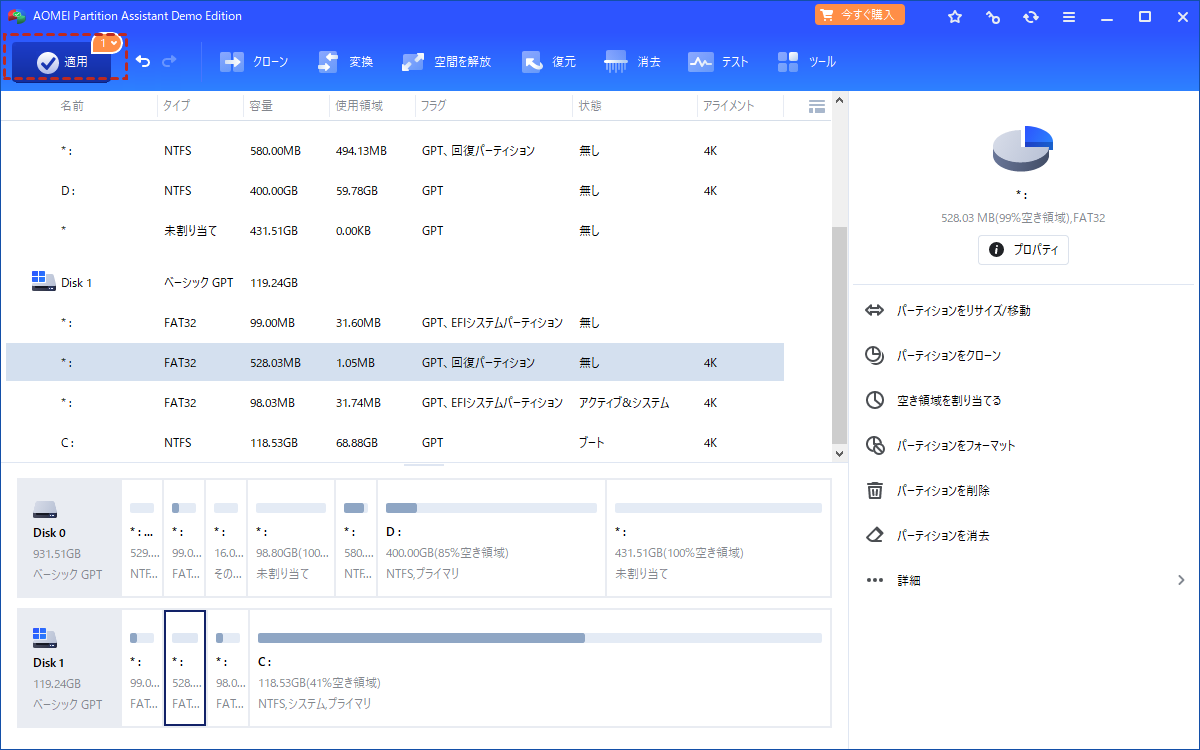Open the クローン (Clone) tool
This screenshot has height=750, width=1200.
[x=254, y=62]
